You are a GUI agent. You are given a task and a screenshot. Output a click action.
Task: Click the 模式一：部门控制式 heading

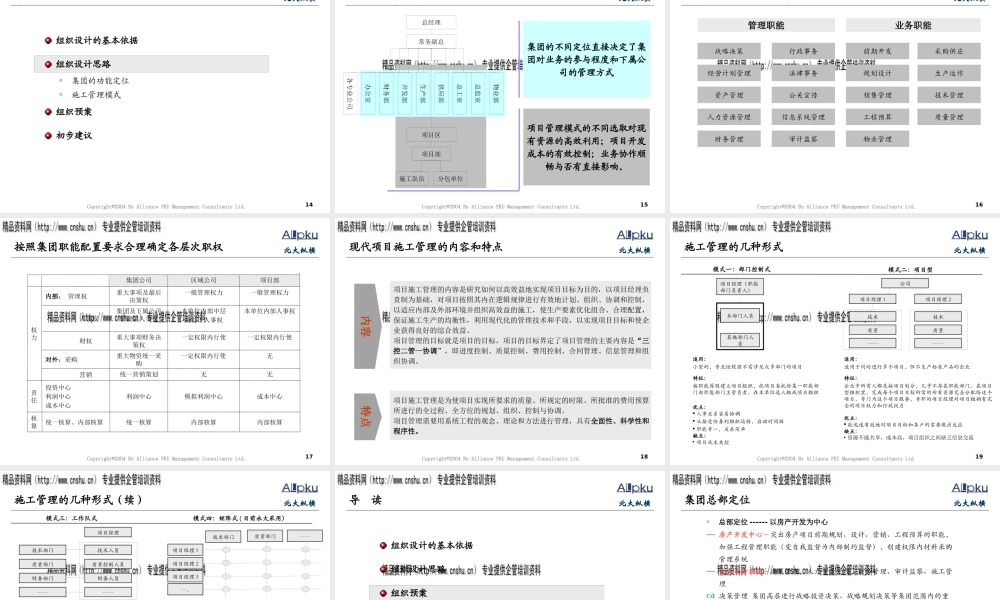[742, 269]
